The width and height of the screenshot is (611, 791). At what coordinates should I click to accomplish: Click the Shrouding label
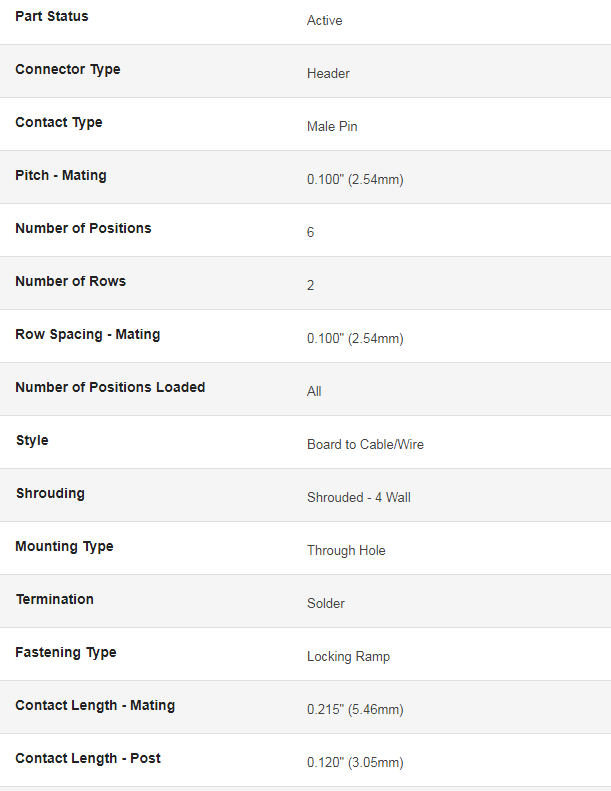pos(50,494)
